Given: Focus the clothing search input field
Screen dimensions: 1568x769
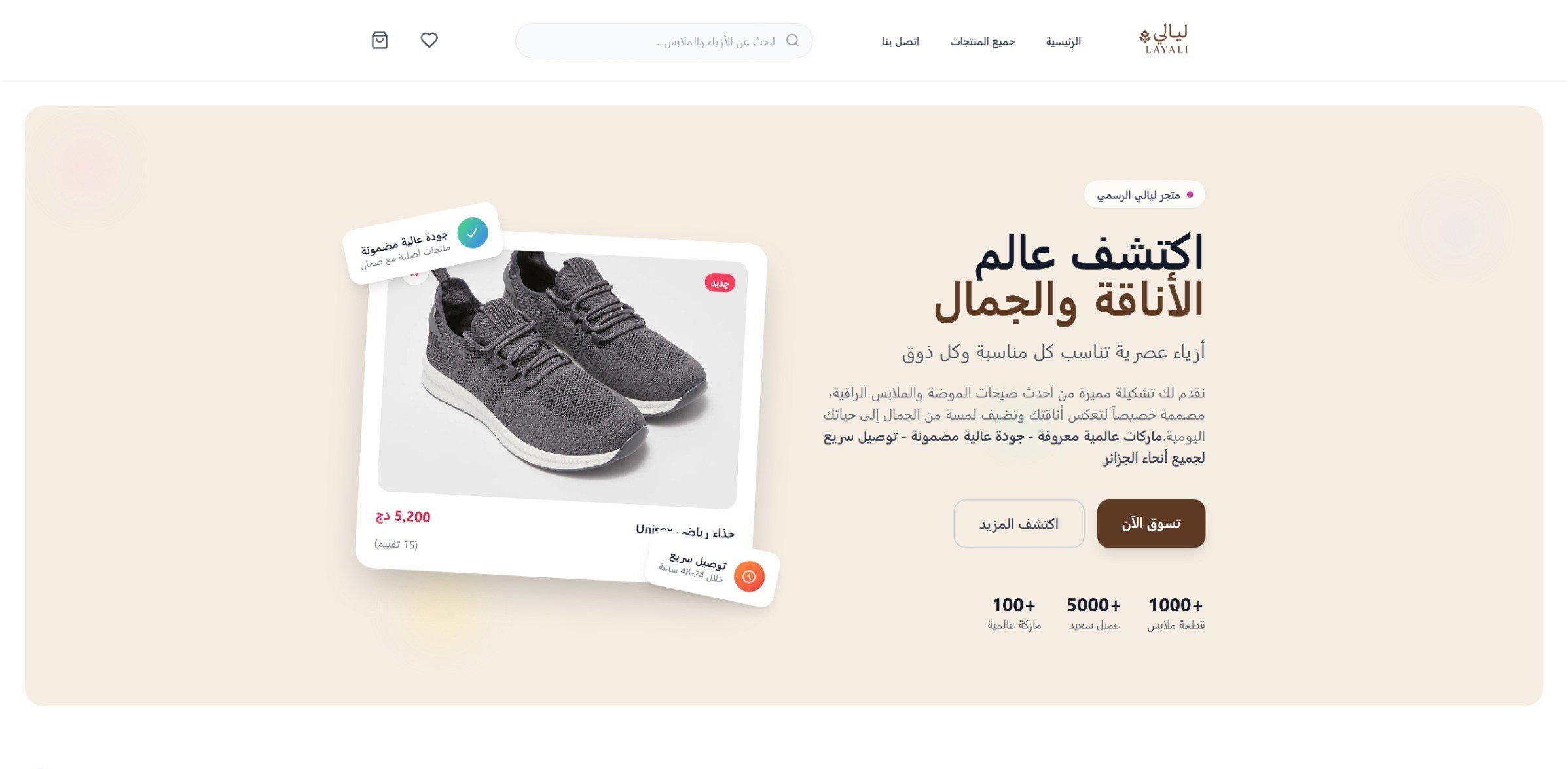Looking at the screenshot, I should [x=664, y=41].
